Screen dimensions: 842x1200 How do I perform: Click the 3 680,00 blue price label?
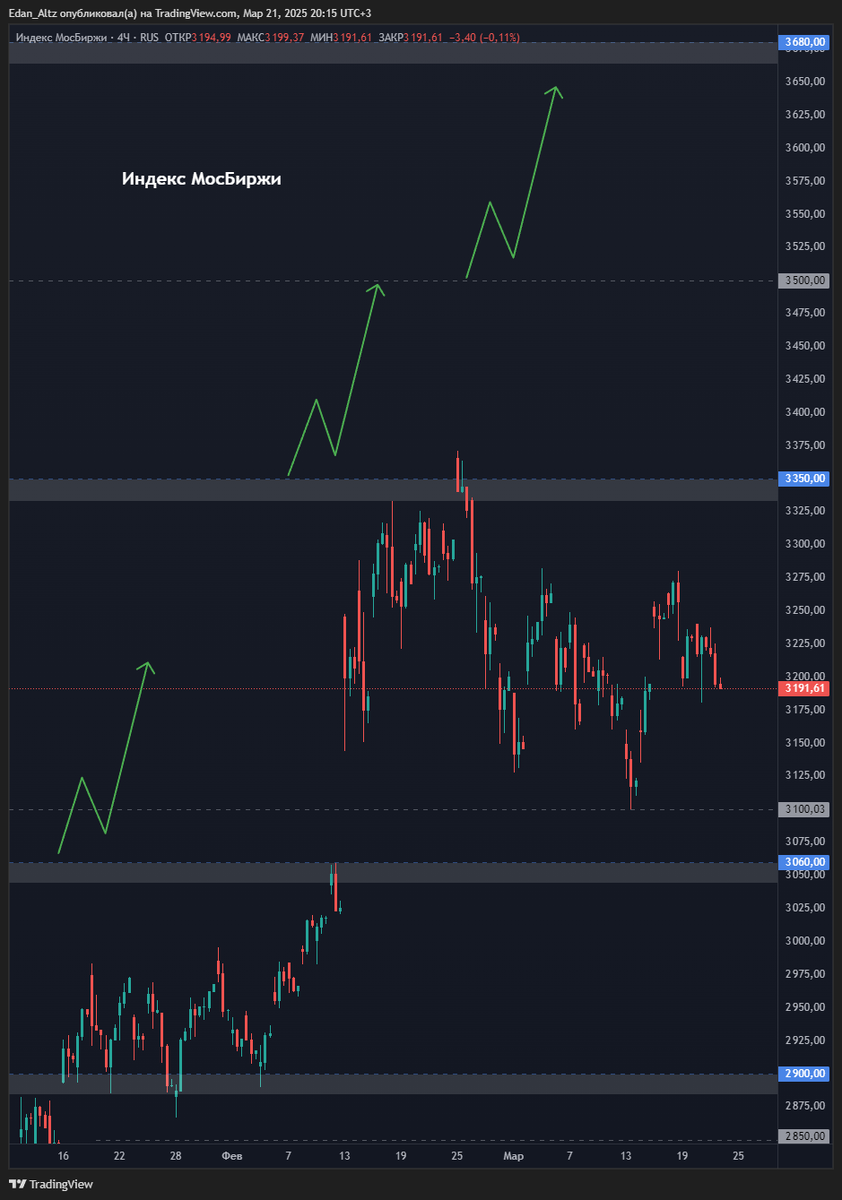point(805,42)
